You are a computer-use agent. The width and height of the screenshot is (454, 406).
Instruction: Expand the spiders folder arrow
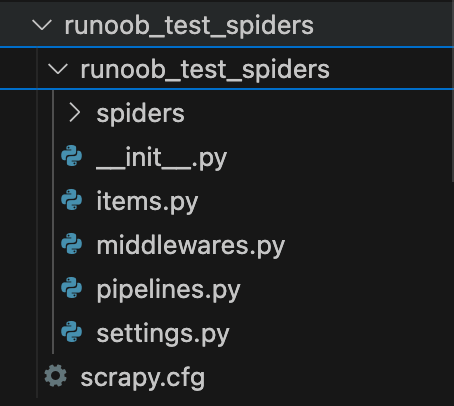point(75,113)
